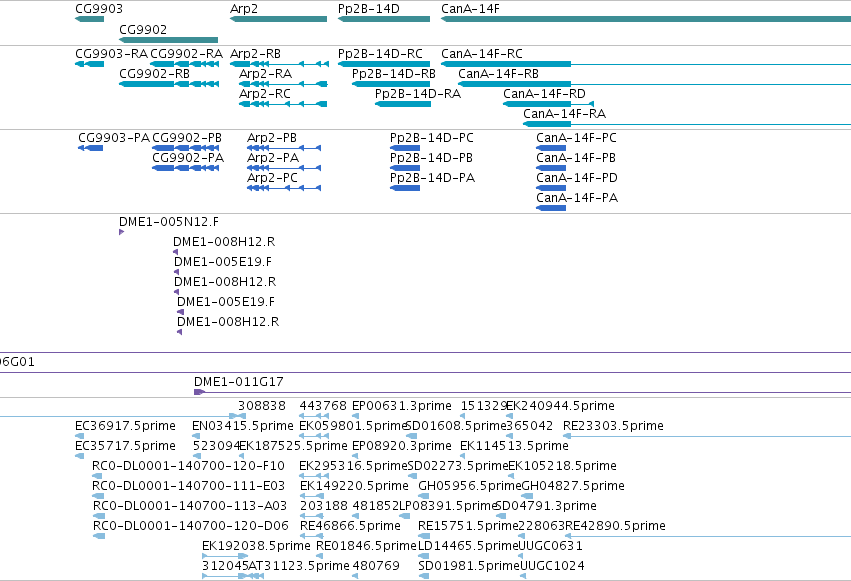The width and height of the screenshot is (851, 581).
Task: Click the Pp2B-14D-PC protein label
Action: tap(431, 138)
